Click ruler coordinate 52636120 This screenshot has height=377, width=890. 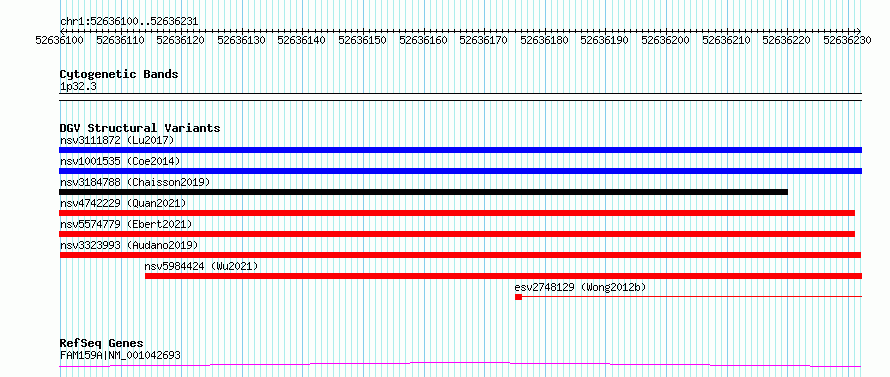(x=181, y=40)
